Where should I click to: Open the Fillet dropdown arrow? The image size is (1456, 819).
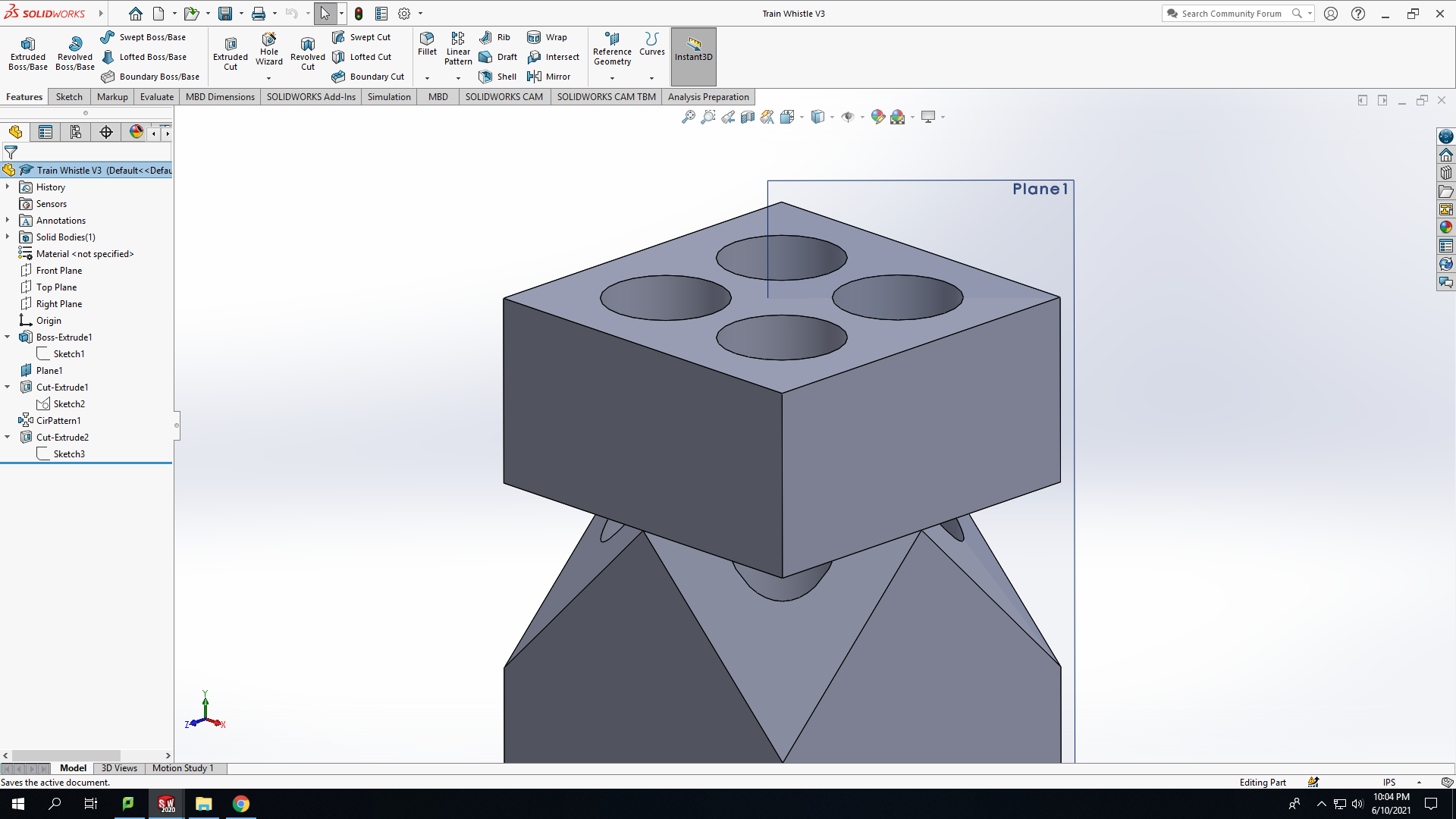(427, 78)
